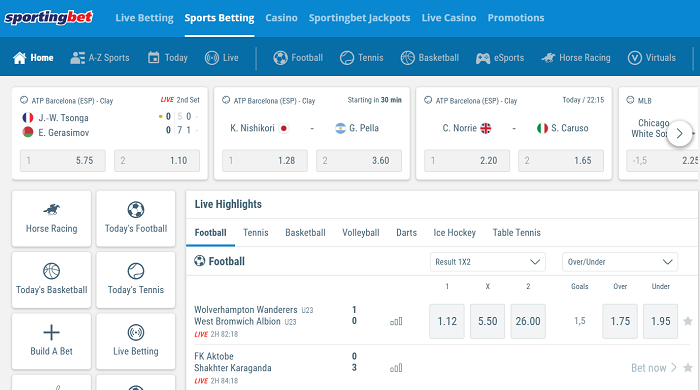Expand the Result 1X2 dropdown
Image resolution: width=700 pixels, height=390 pixels.
tap(488, 262)
